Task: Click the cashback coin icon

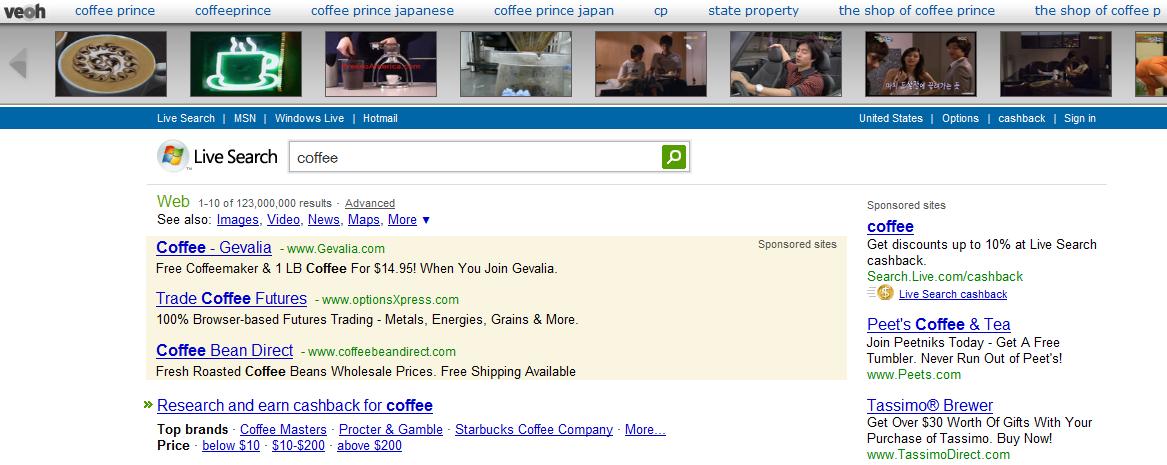Action: click(x=884, y=293)
